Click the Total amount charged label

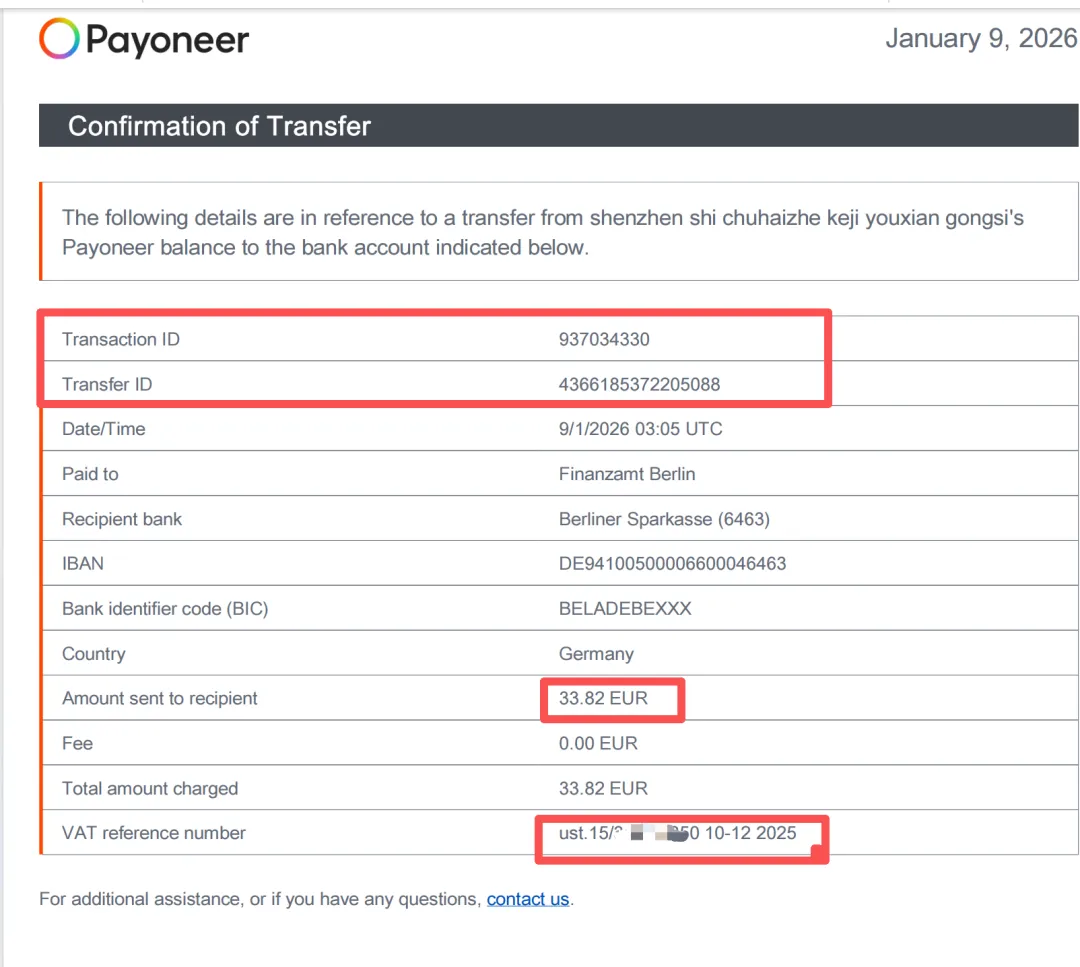[x=150, y=788]
